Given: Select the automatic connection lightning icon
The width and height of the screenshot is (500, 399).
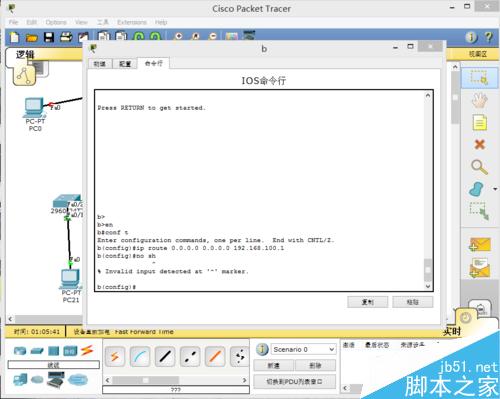Looking at the screenshot, I should [x=115, y=357].
